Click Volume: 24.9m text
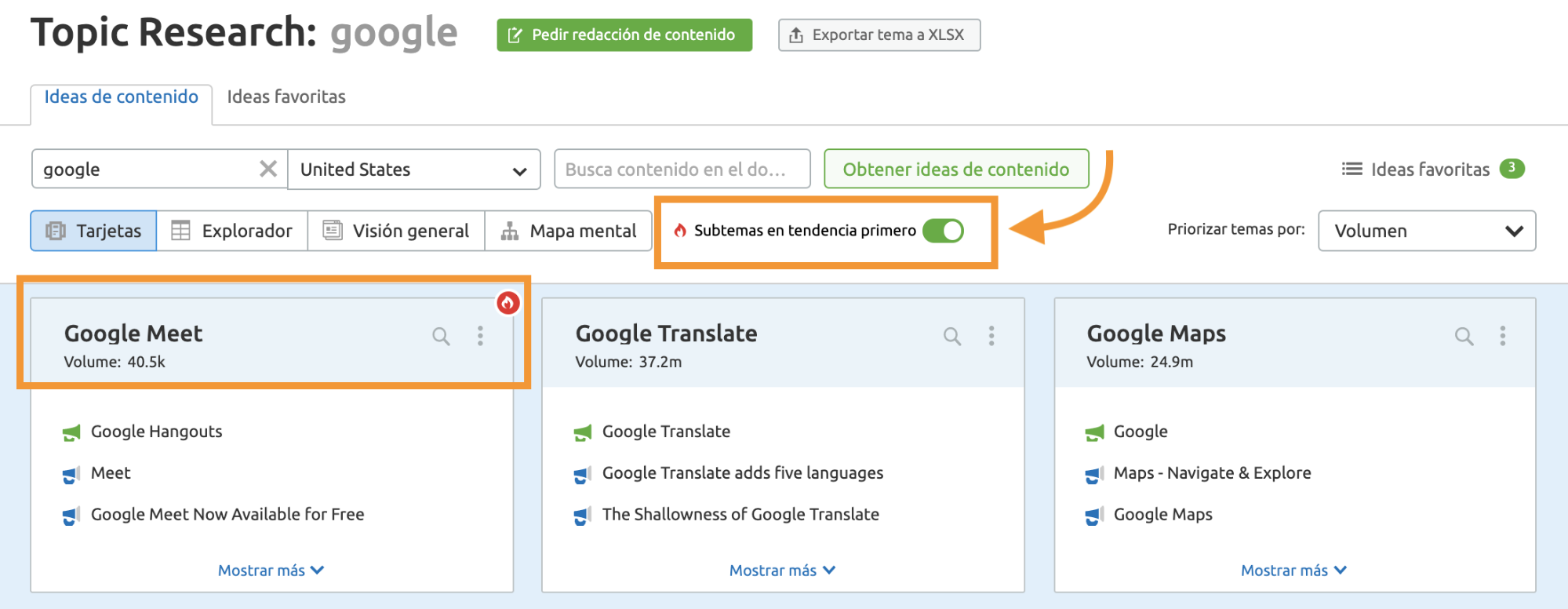1568x609 pixels. tap(1140, 362)
